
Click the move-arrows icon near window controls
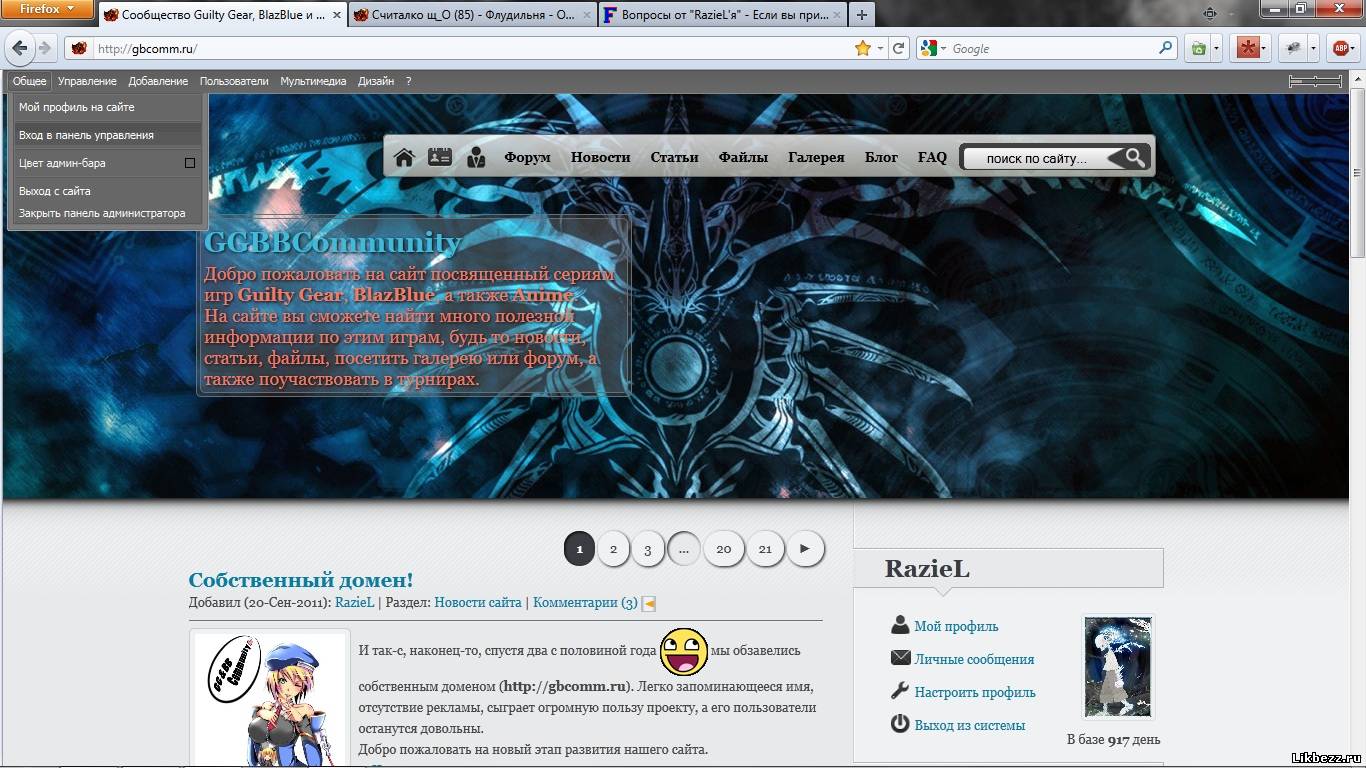tap(1211, 13)
